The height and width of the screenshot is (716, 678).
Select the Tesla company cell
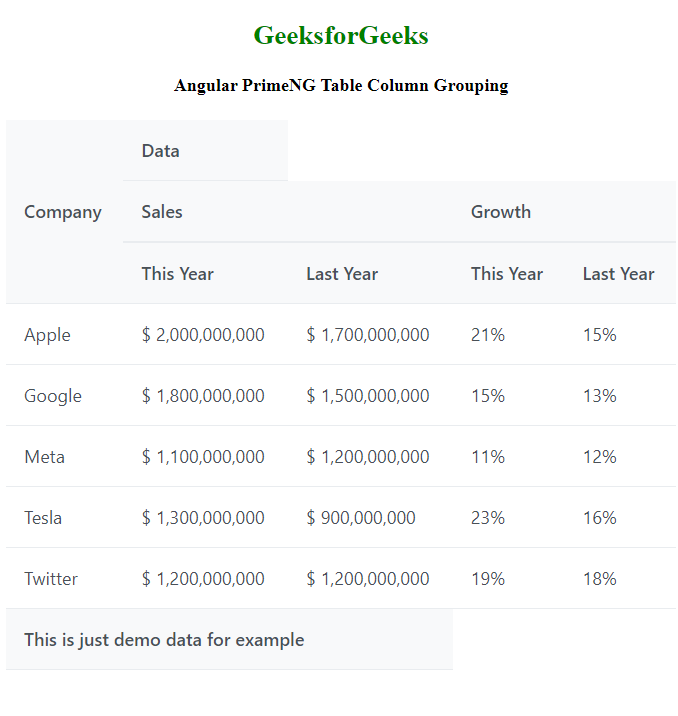click(43, 518)
